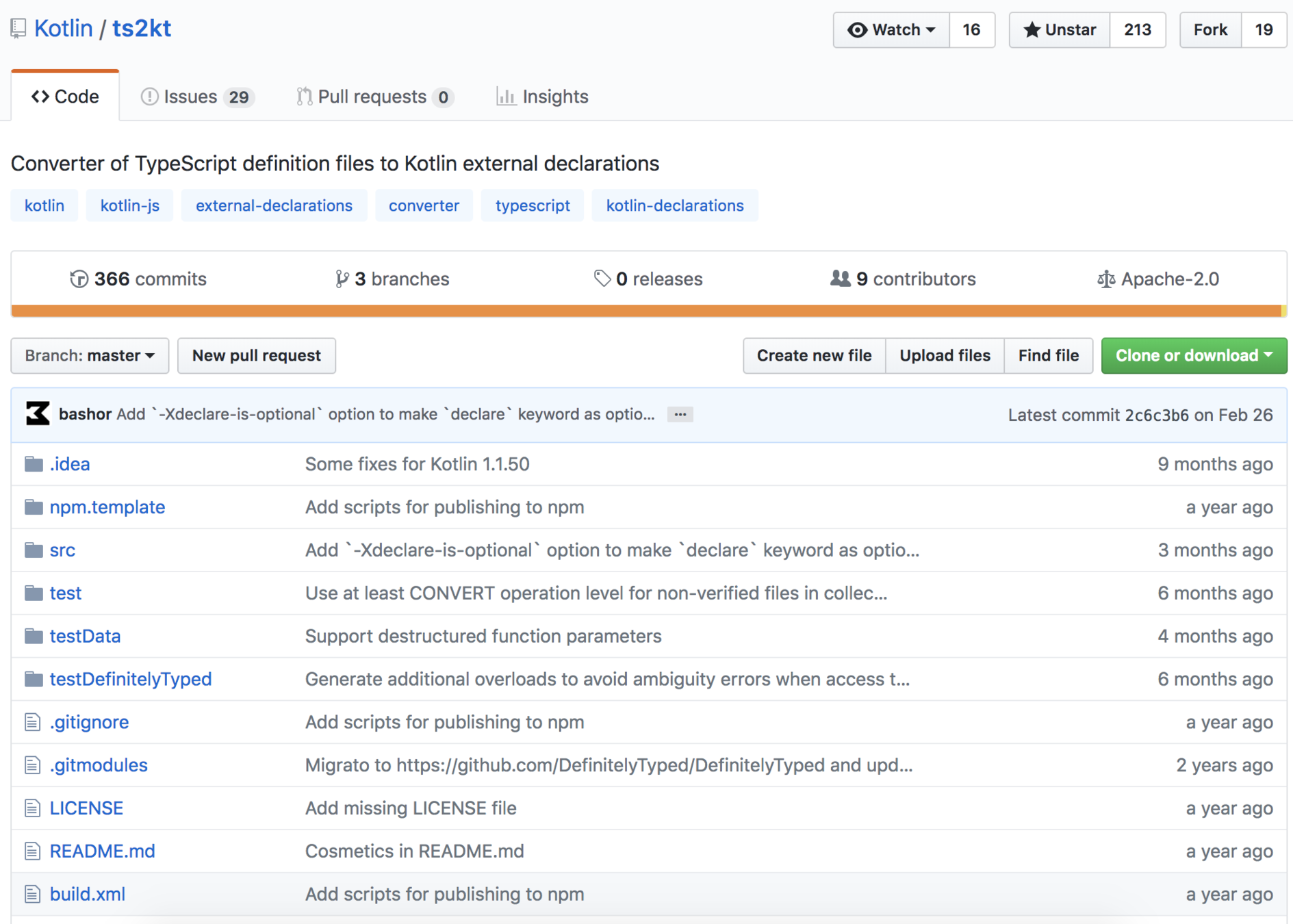
Task: View the 9 contributors
Action: click(903, 279)
